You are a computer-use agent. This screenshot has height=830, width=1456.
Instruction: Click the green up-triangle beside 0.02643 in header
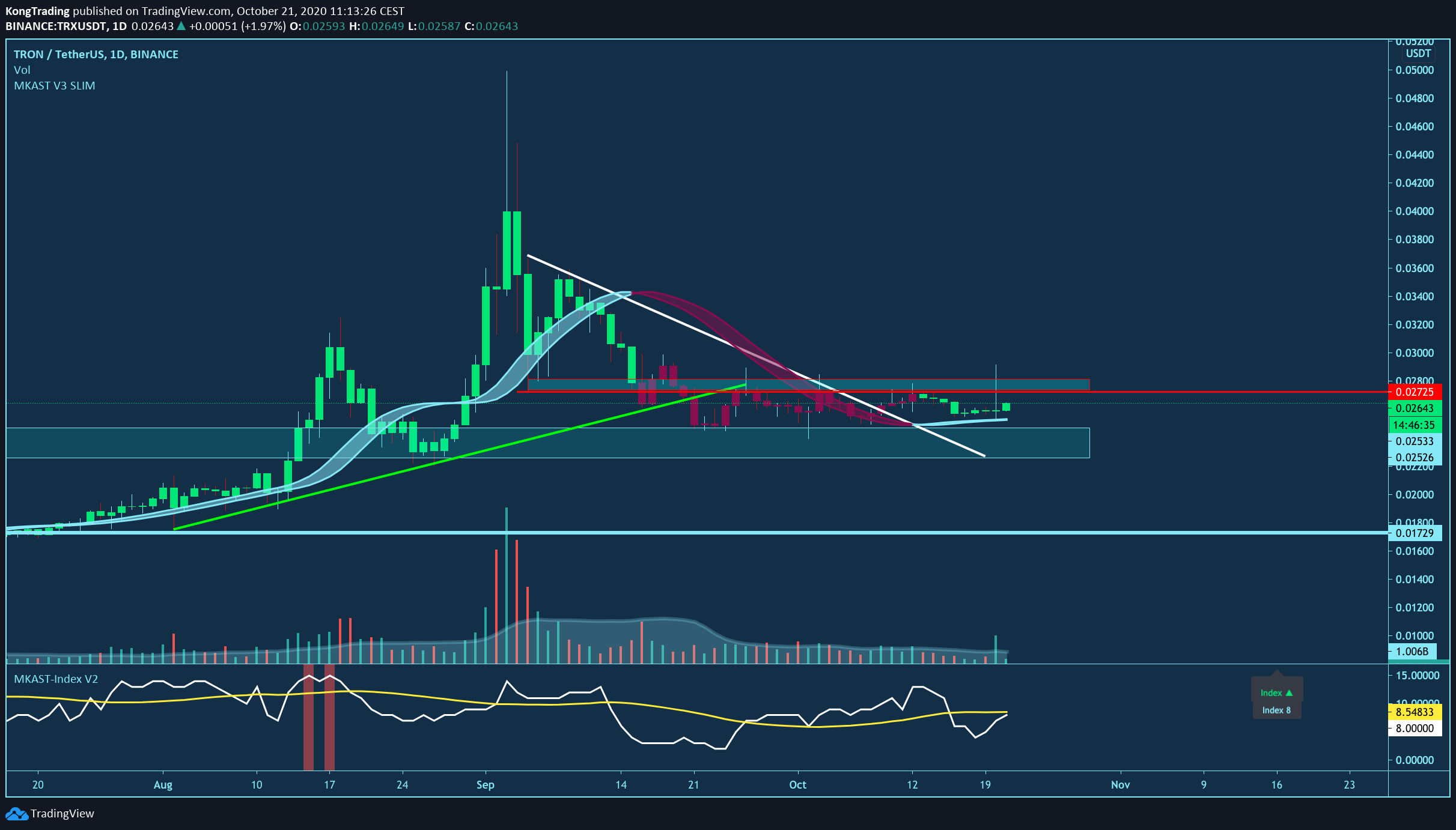tap(181, 26)
